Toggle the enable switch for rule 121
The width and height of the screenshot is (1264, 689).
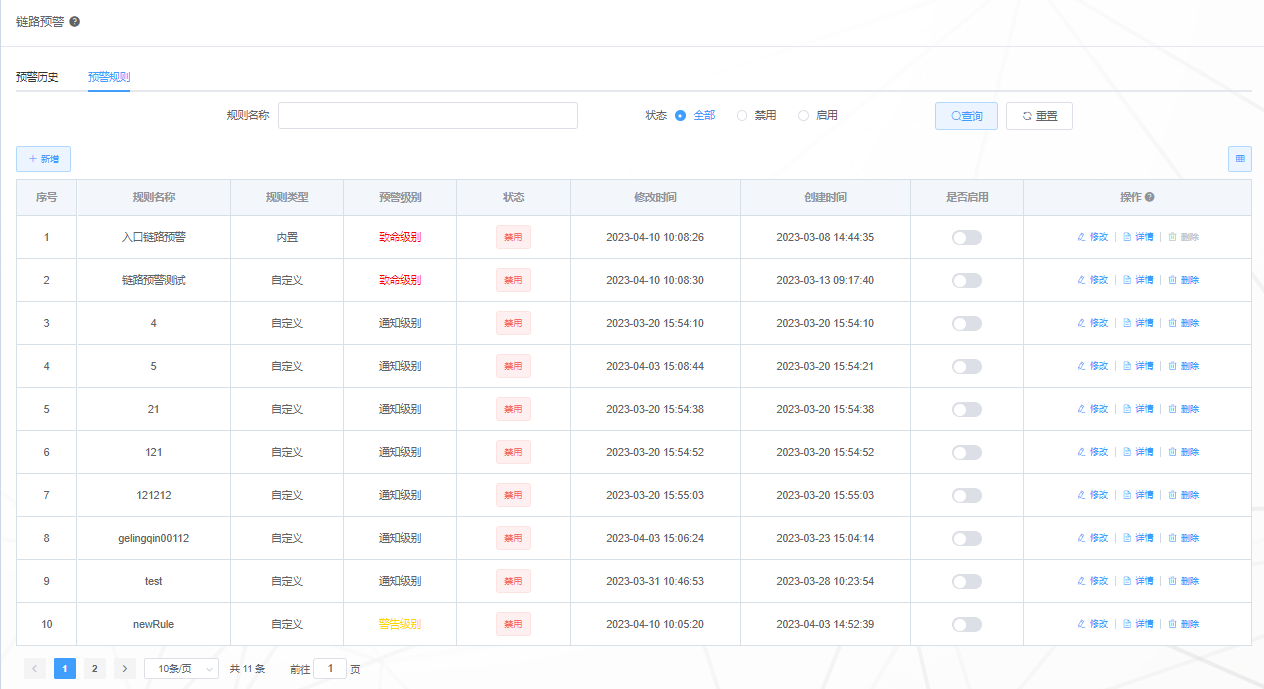pos(967,452)
